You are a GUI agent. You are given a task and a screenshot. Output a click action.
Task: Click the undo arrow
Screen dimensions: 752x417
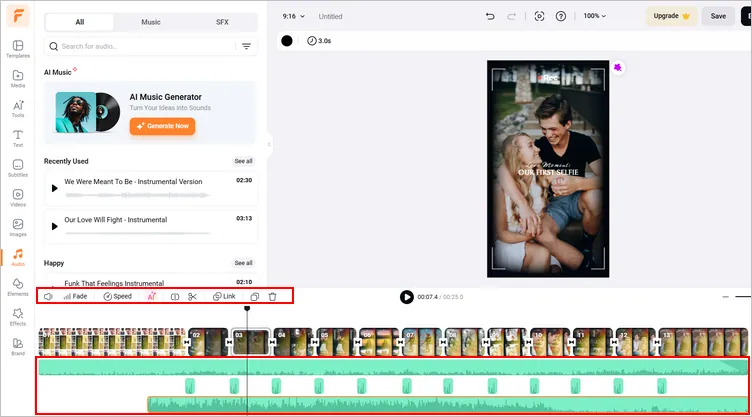point(490,16)
